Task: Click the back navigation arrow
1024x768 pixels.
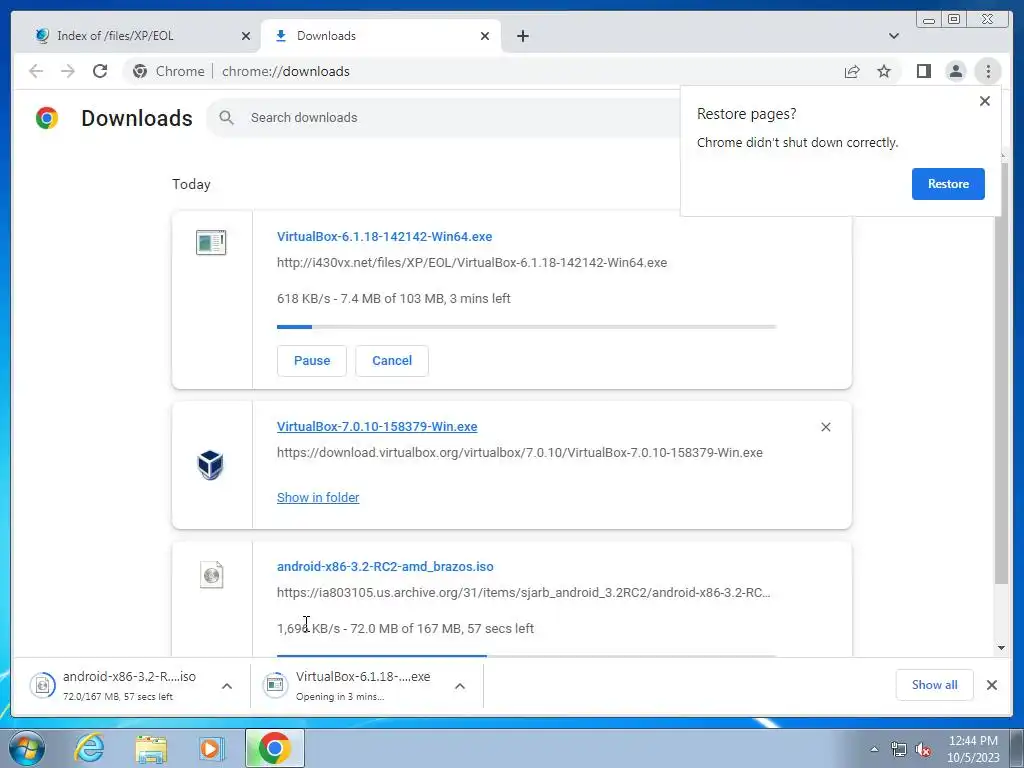Action: (36, 71)
